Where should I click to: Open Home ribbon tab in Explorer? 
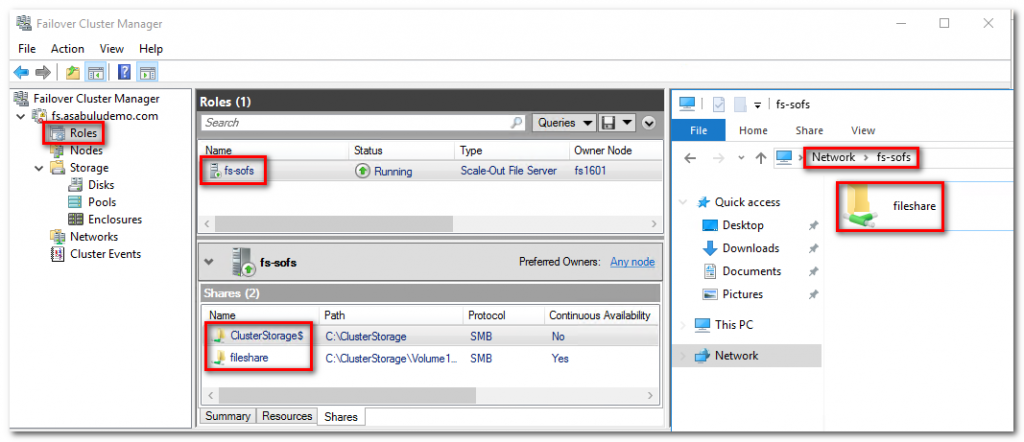(x=753, y=131)
